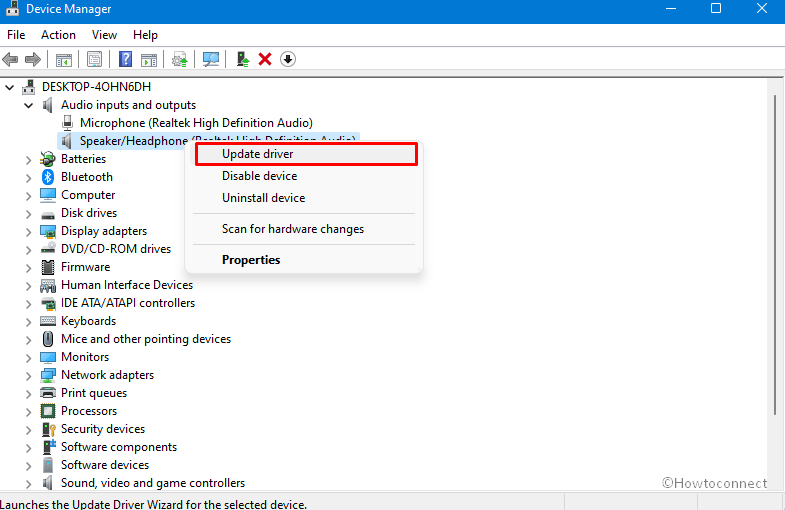Viewport: 785px width, 510px height.
Task: Click the red X Uninstall device icon
Action: click(x=265, y=59)
